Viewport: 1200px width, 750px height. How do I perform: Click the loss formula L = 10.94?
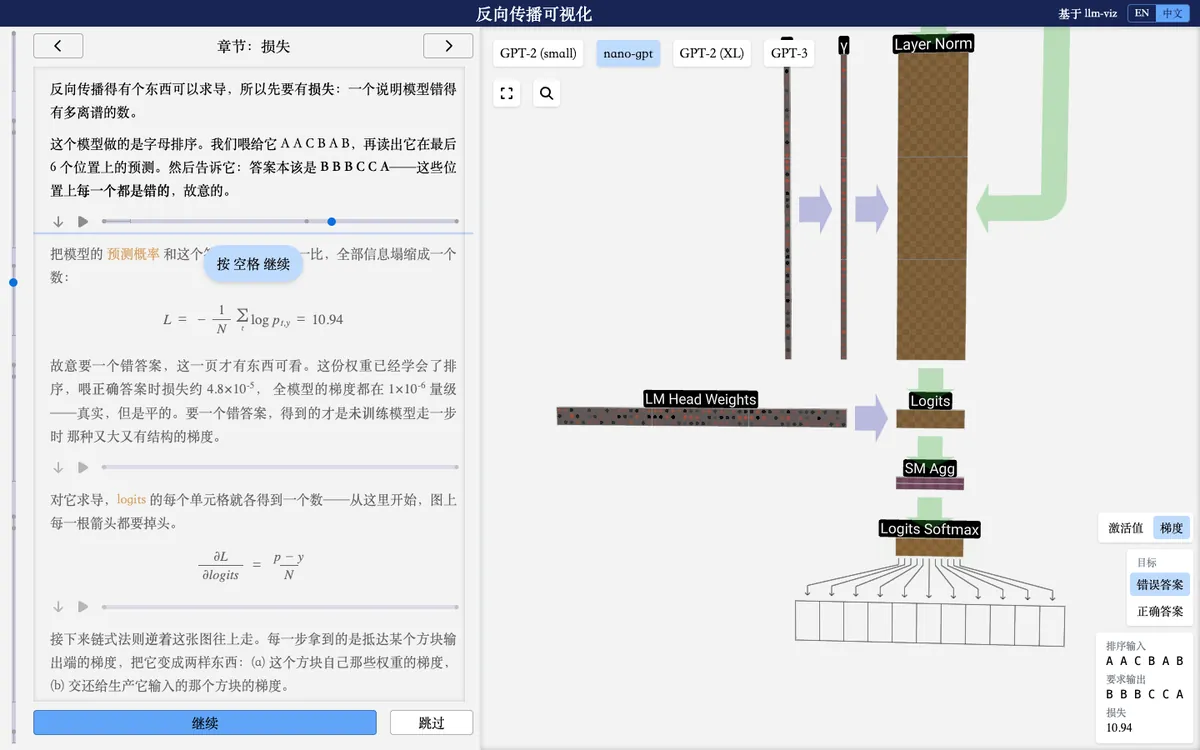(253, 319)
